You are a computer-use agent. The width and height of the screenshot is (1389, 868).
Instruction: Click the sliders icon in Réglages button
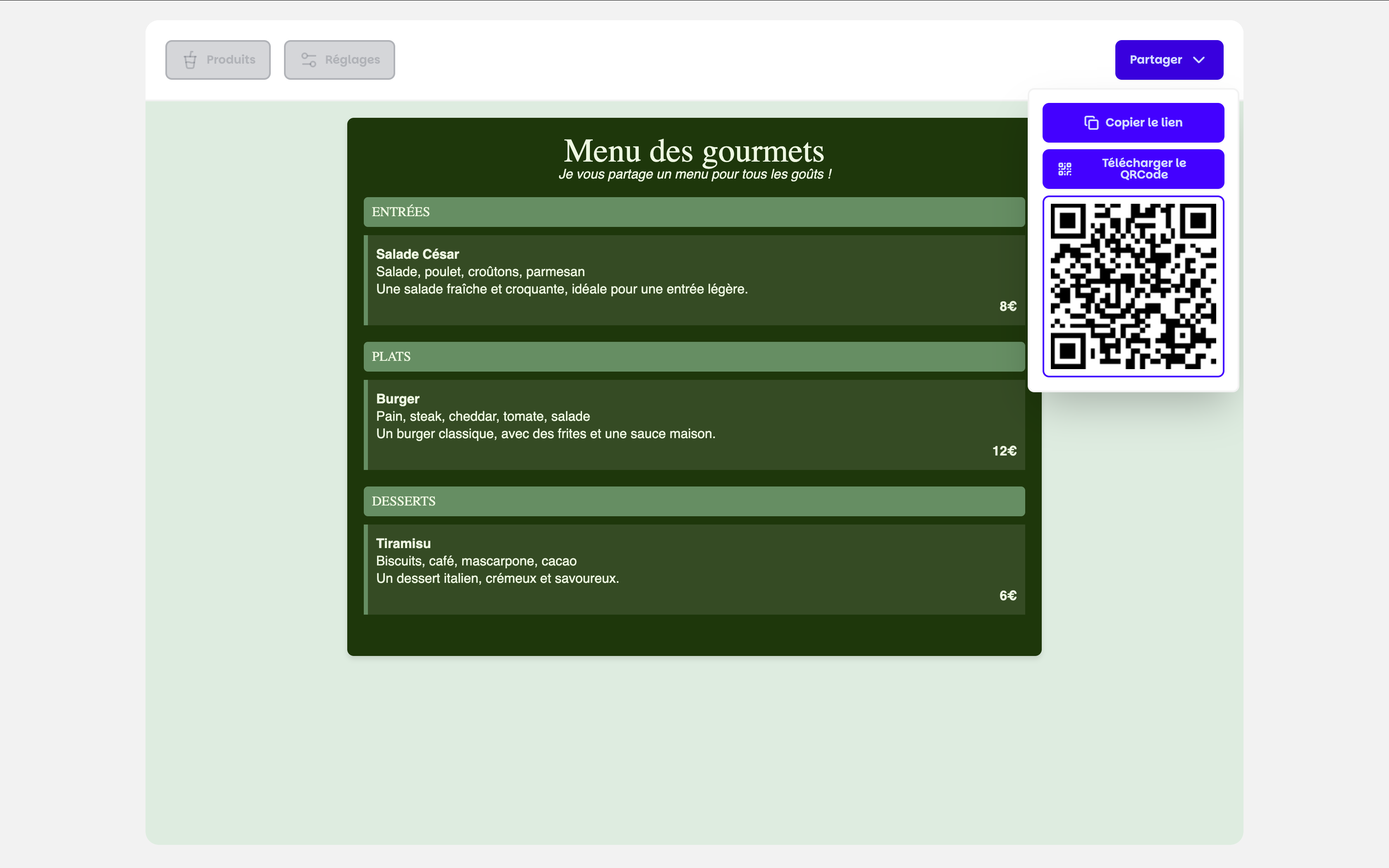point(309,60)
